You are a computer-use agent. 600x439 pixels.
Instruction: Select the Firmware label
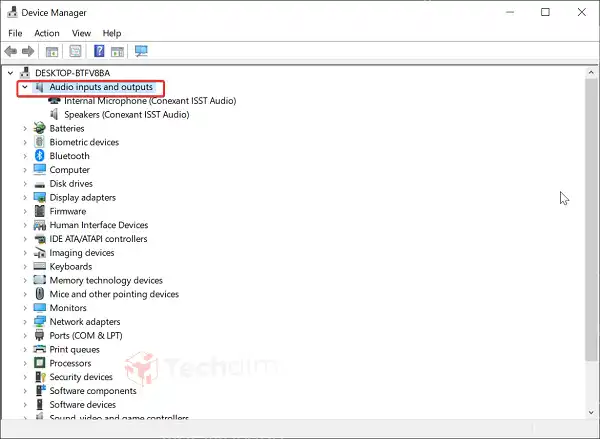[68, 211]
